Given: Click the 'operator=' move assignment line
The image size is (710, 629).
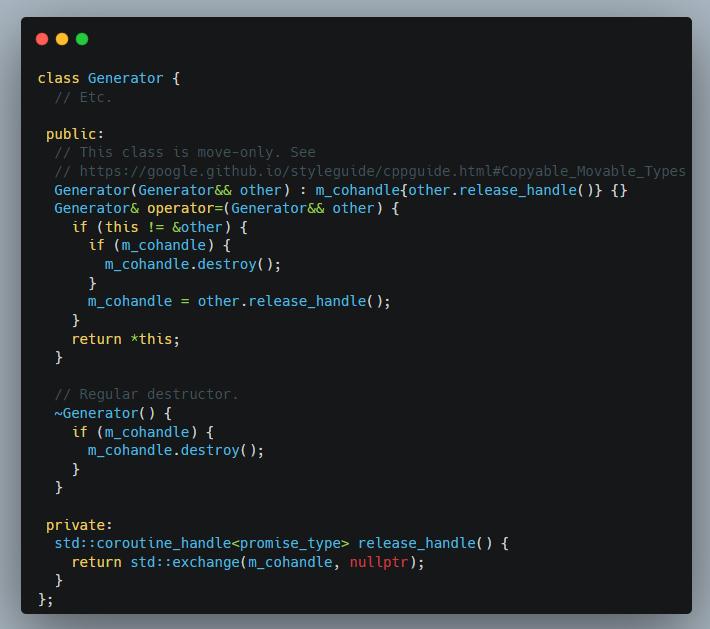Looking at the screenshot, I should 226,209.
